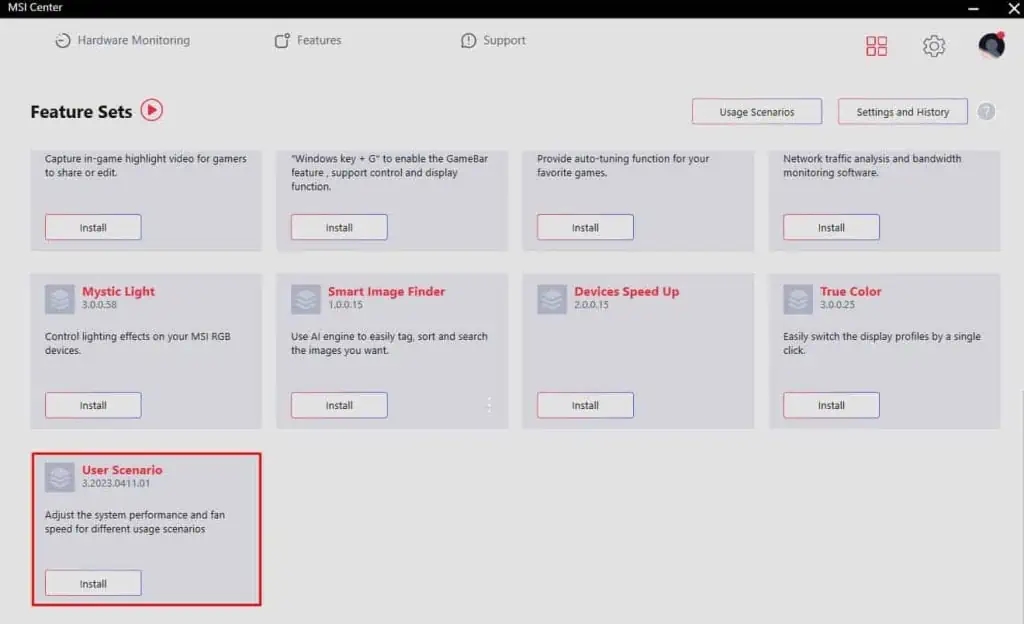Viewport: 1024px width, 624px height.
Task: Install the Devices Speed Up feature
Action: (x=585, y=405)
